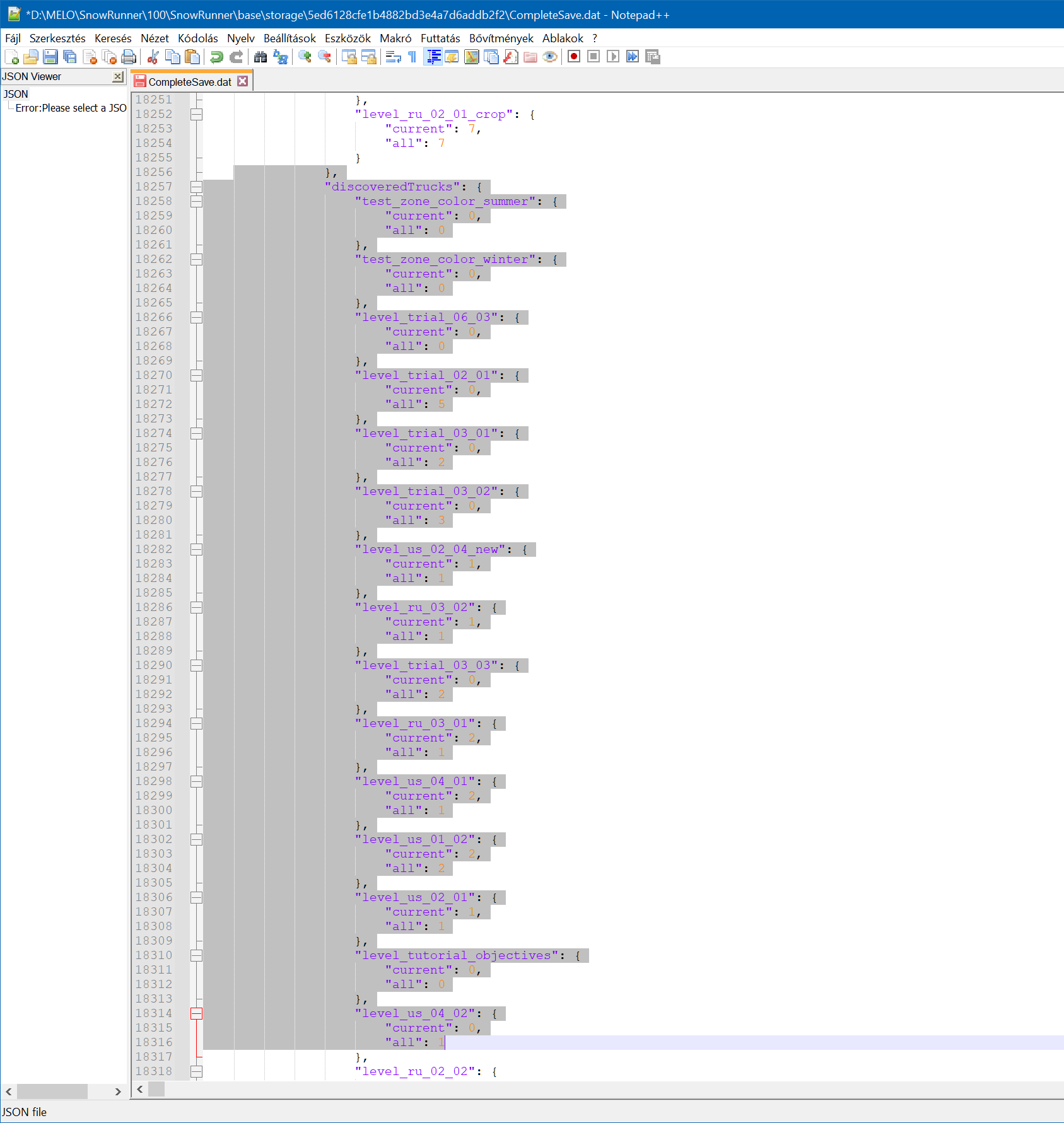This screenshot has width=1064, height=1123.
Task: Toggle show all characters pilcrow button
Action: 412,57
